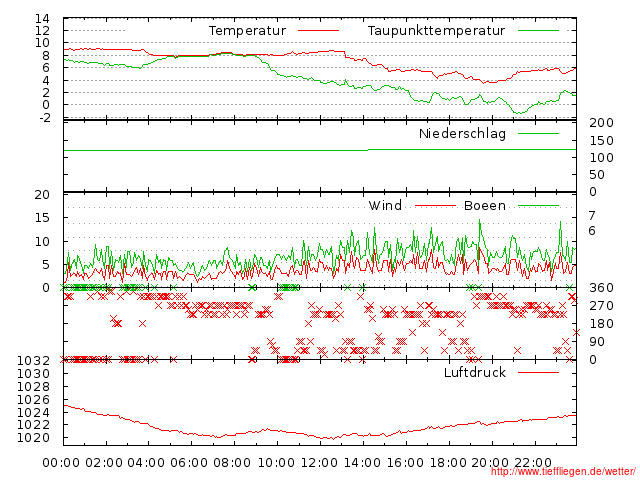Image resolution: width=640 pixels, height=480 pixels.
Task: Click the 14:00 time axis label
Action: [362, 463]
